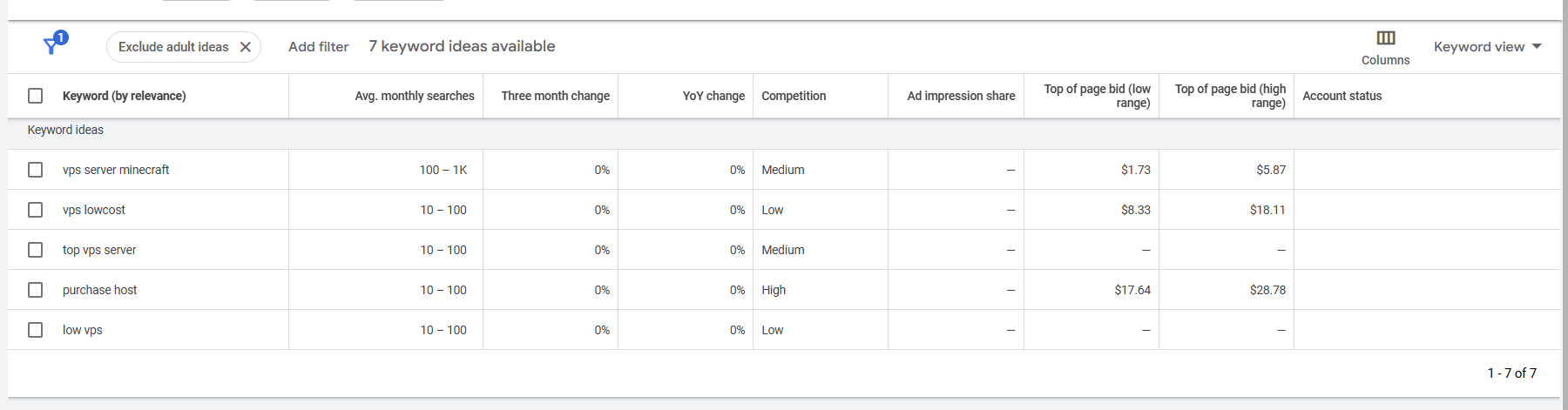Screen dimensions: 1568x410
Task: Click Top of page bid (low range) header
Action: pyautogui.click(x=1097, y=96)
